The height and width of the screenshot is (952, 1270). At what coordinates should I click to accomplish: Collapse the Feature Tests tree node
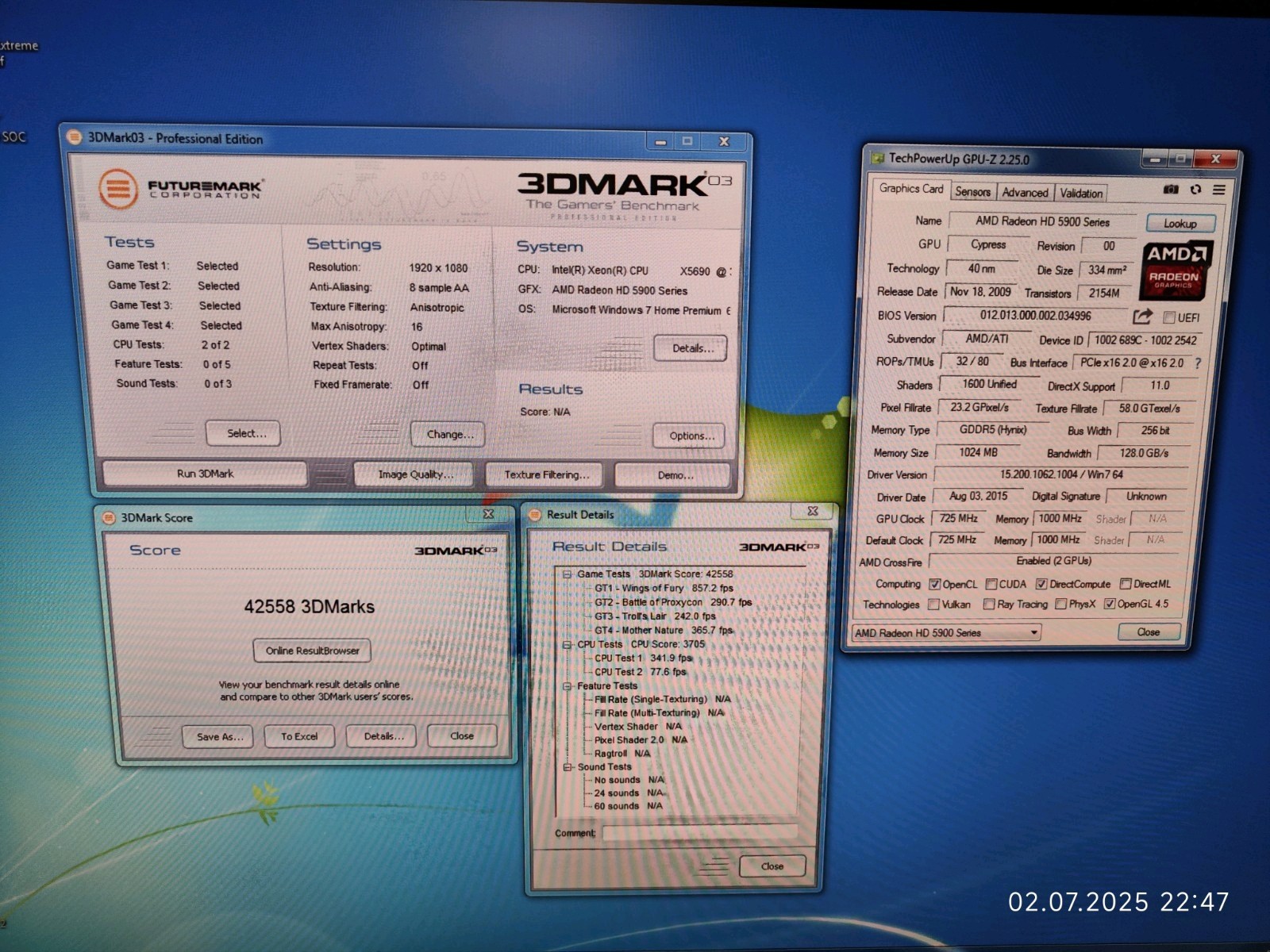(567, 686)
